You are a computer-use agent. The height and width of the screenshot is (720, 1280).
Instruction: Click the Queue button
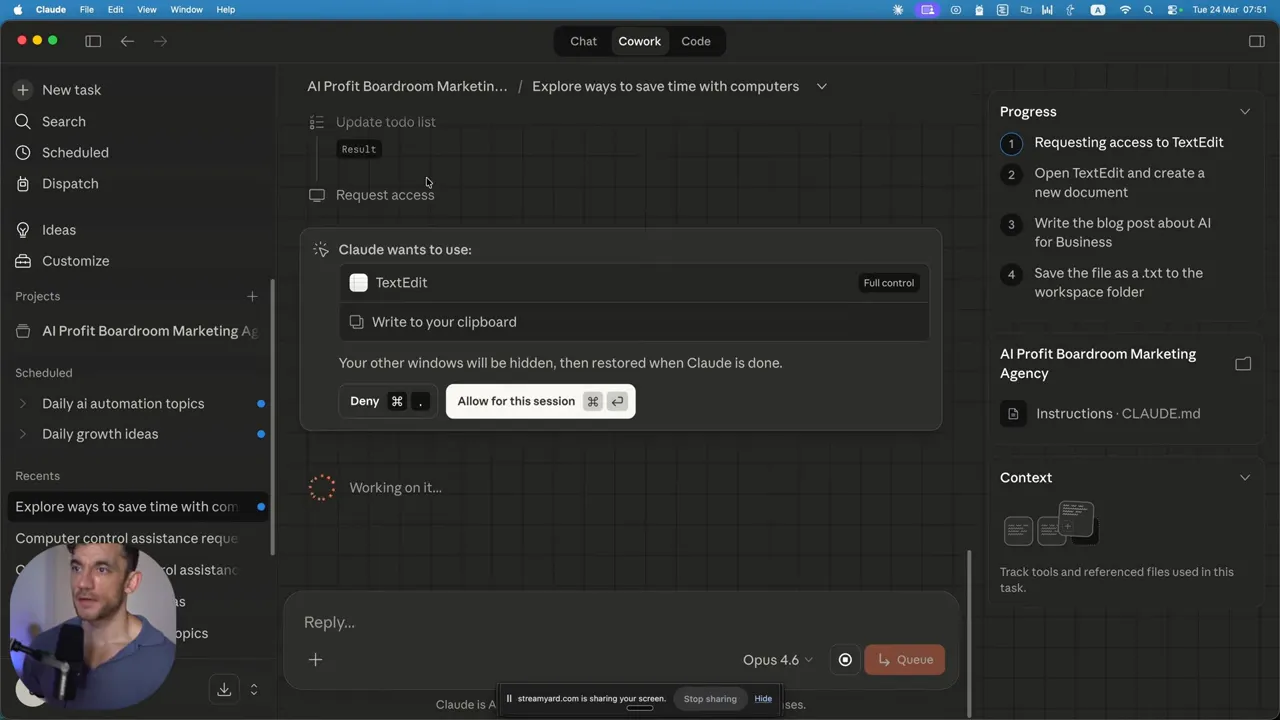(904, 660)
